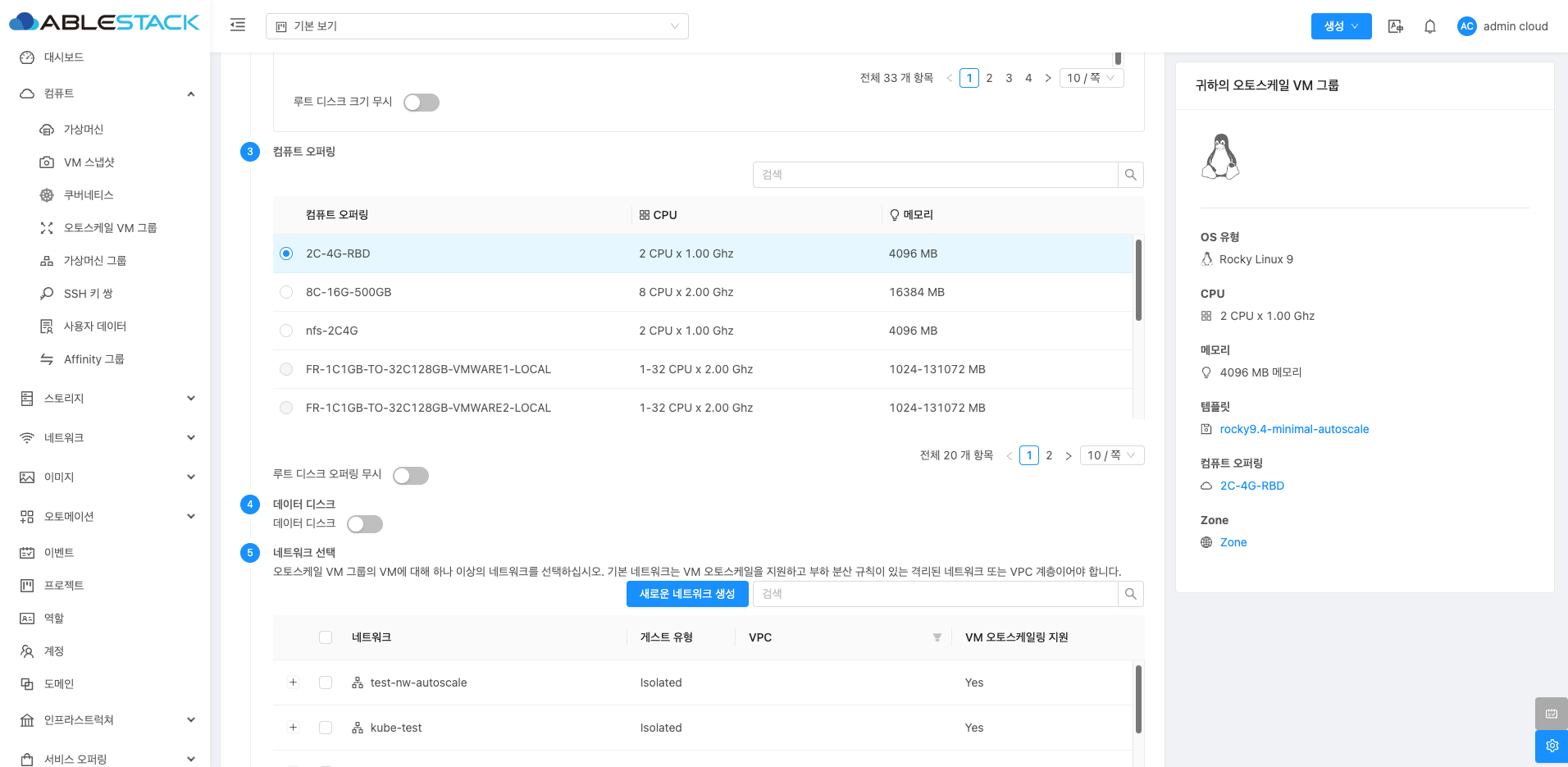Click the VPC column filter icon
Viewport: 1568px width, 767px height.
(x=937, y=637)
